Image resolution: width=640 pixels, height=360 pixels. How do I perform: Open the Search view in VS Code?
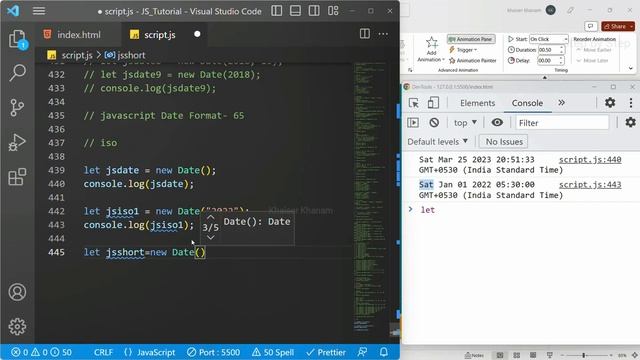click(17, 73)
